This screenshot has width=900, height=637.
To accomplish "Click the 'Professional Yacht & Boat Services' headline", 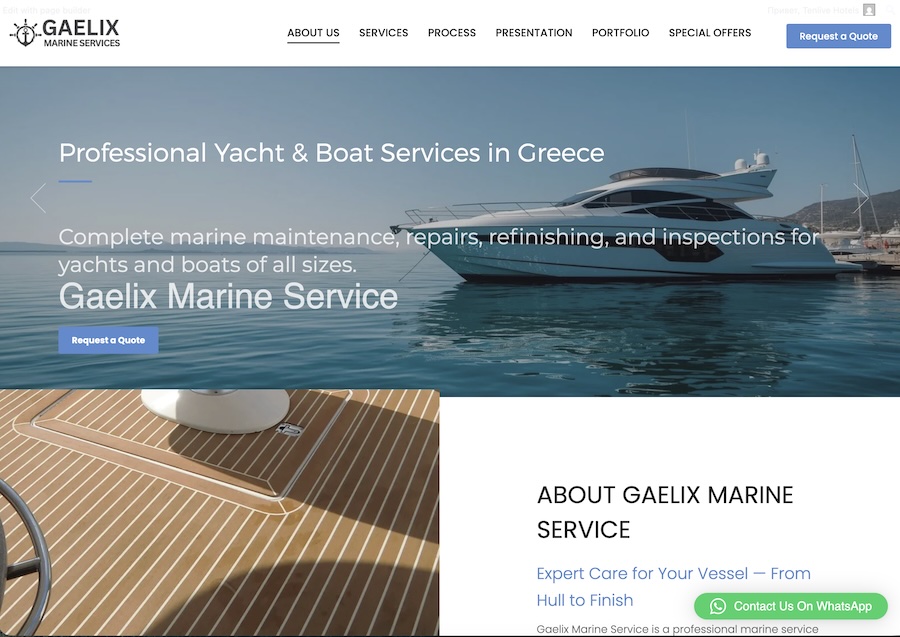I will tap(331, 153).
